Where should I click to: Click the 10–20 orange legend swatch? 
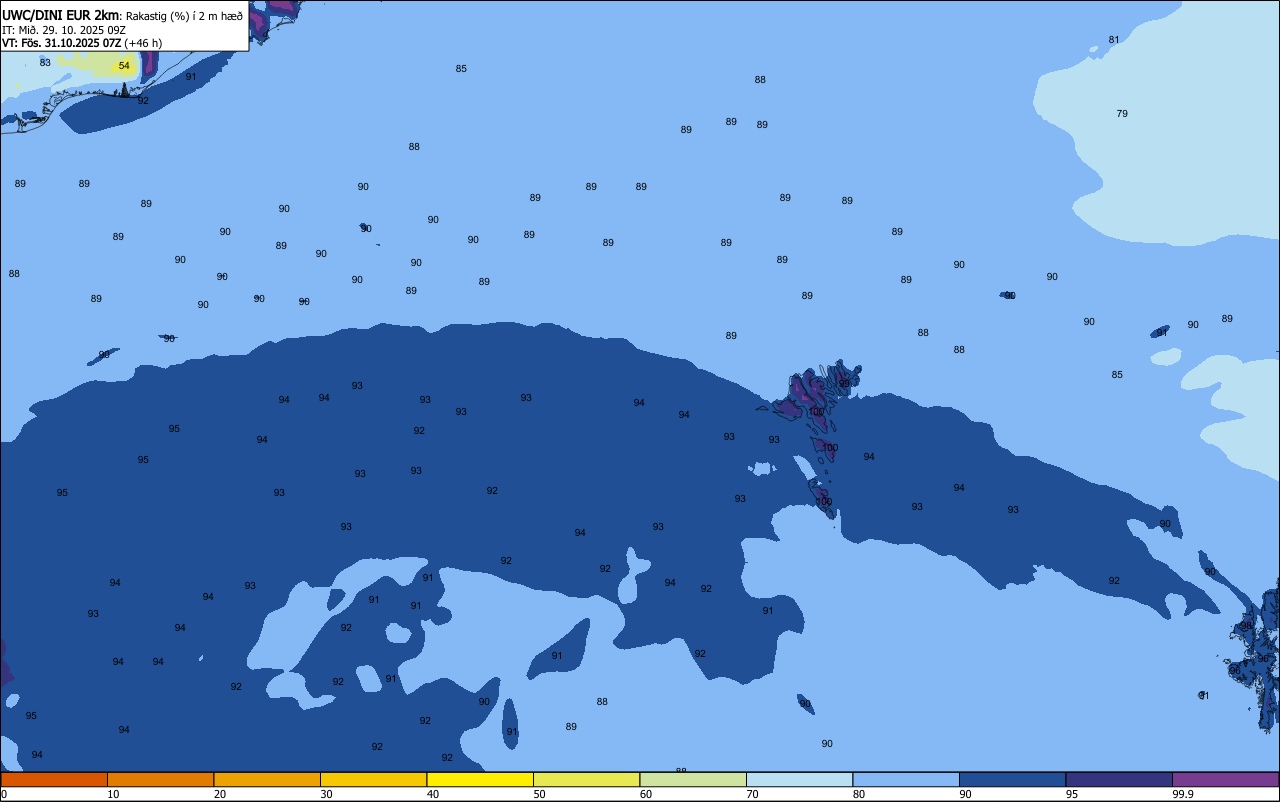click(160, 779)
